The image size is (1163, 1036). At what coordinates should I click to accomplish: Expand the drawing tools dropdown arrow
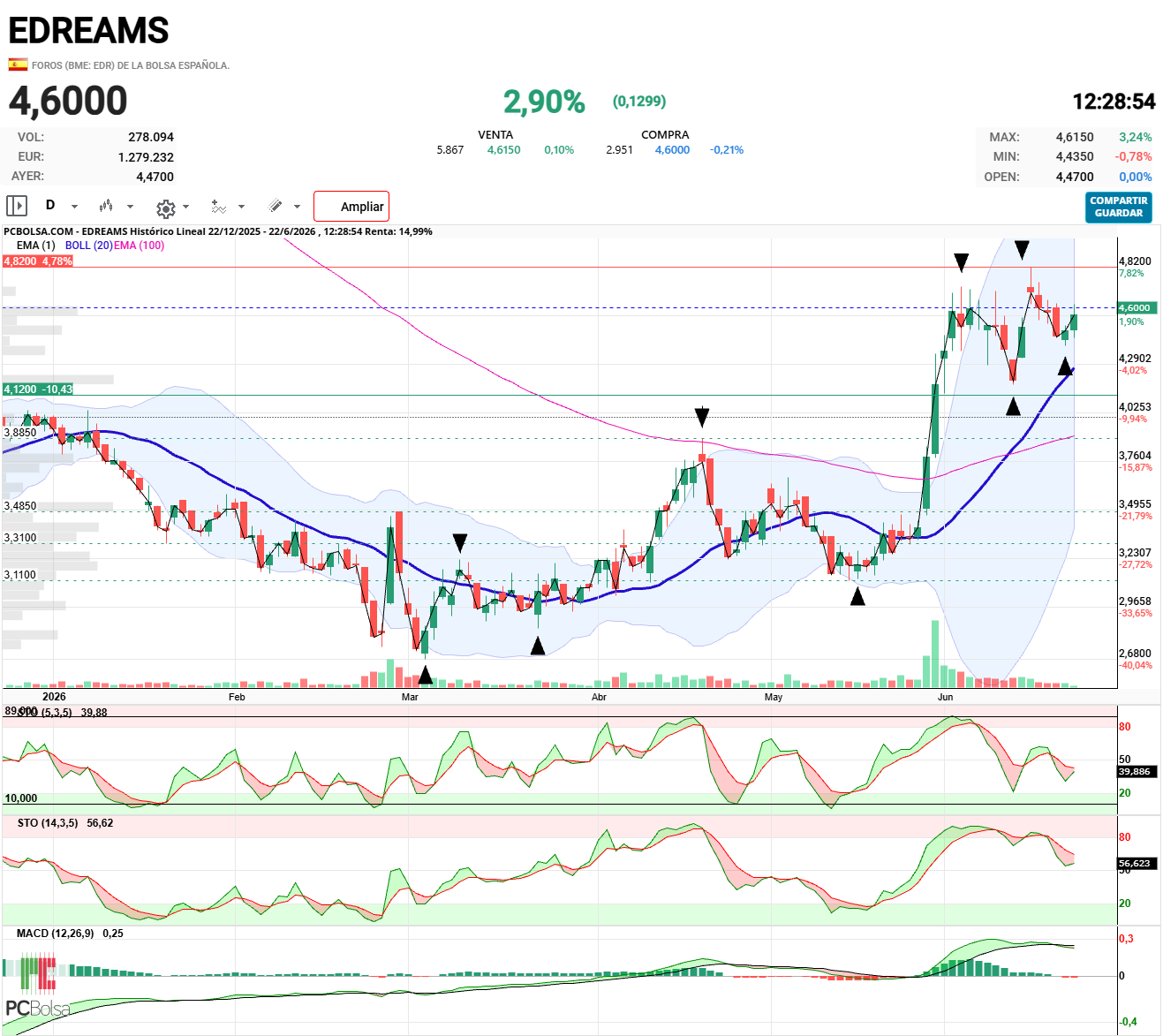click(297, 207)
